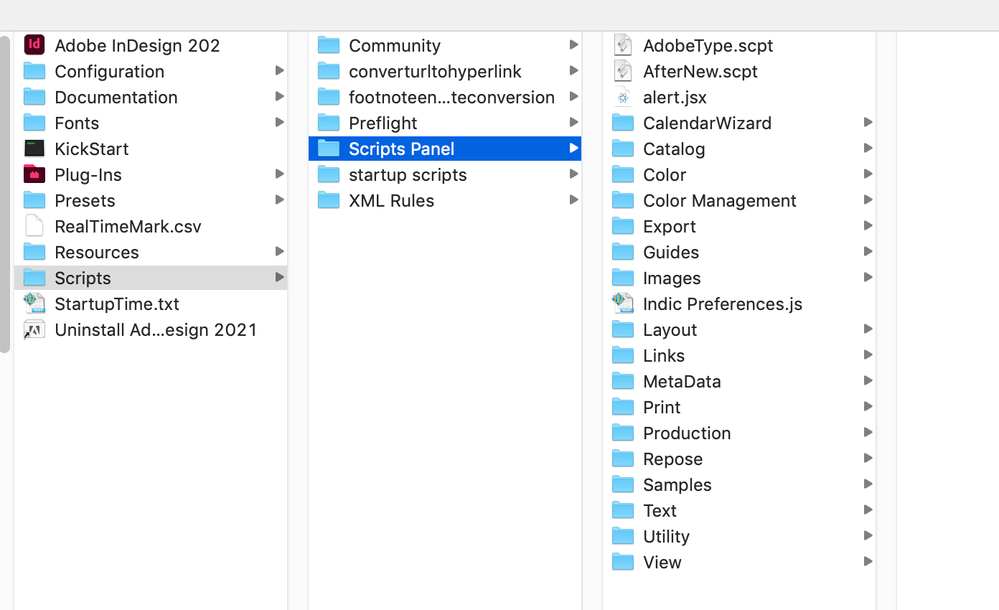Viewport: 999px width, 610px height.
Task: Expand the Production folder arrow
Action: [868, 432]
